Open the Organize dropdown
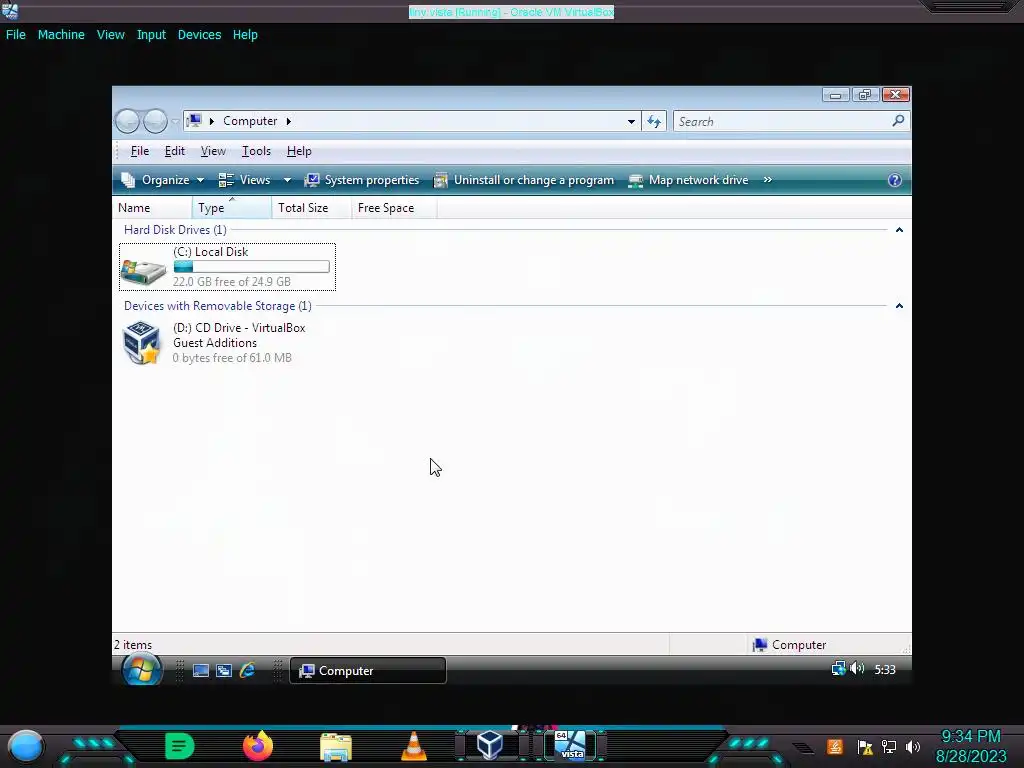The height and width of the screenshot is (768, 1024). pos(163,180)
